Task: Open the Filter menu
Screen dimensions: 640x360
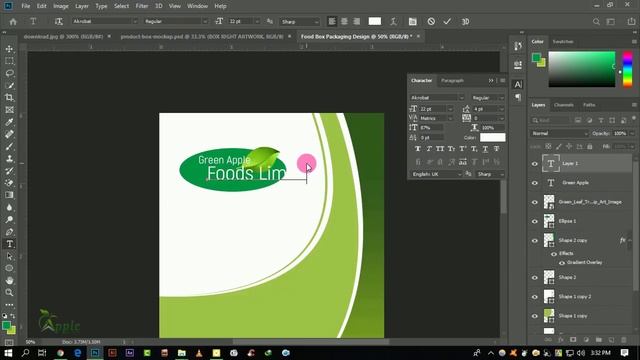Action: (x=142, y=6)
